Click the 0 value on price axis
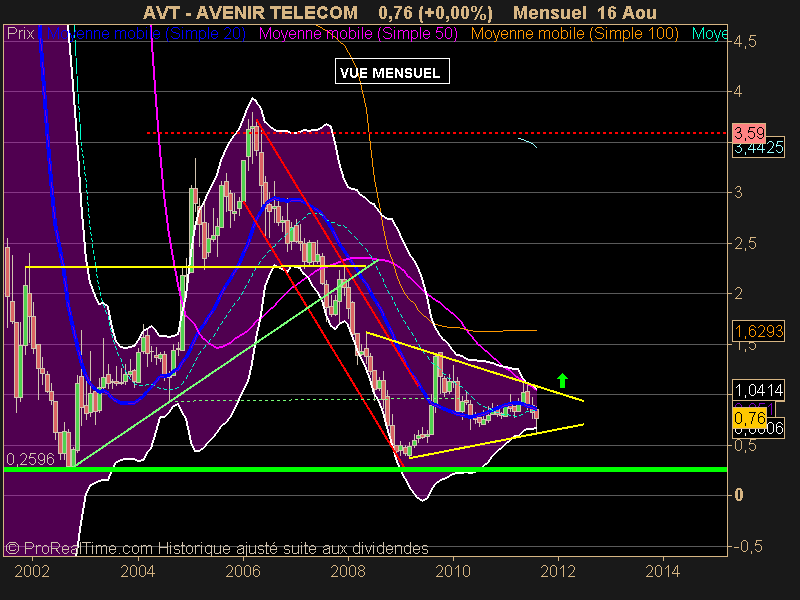Screen dimensions: 800x600 click(x=738, y=495)
